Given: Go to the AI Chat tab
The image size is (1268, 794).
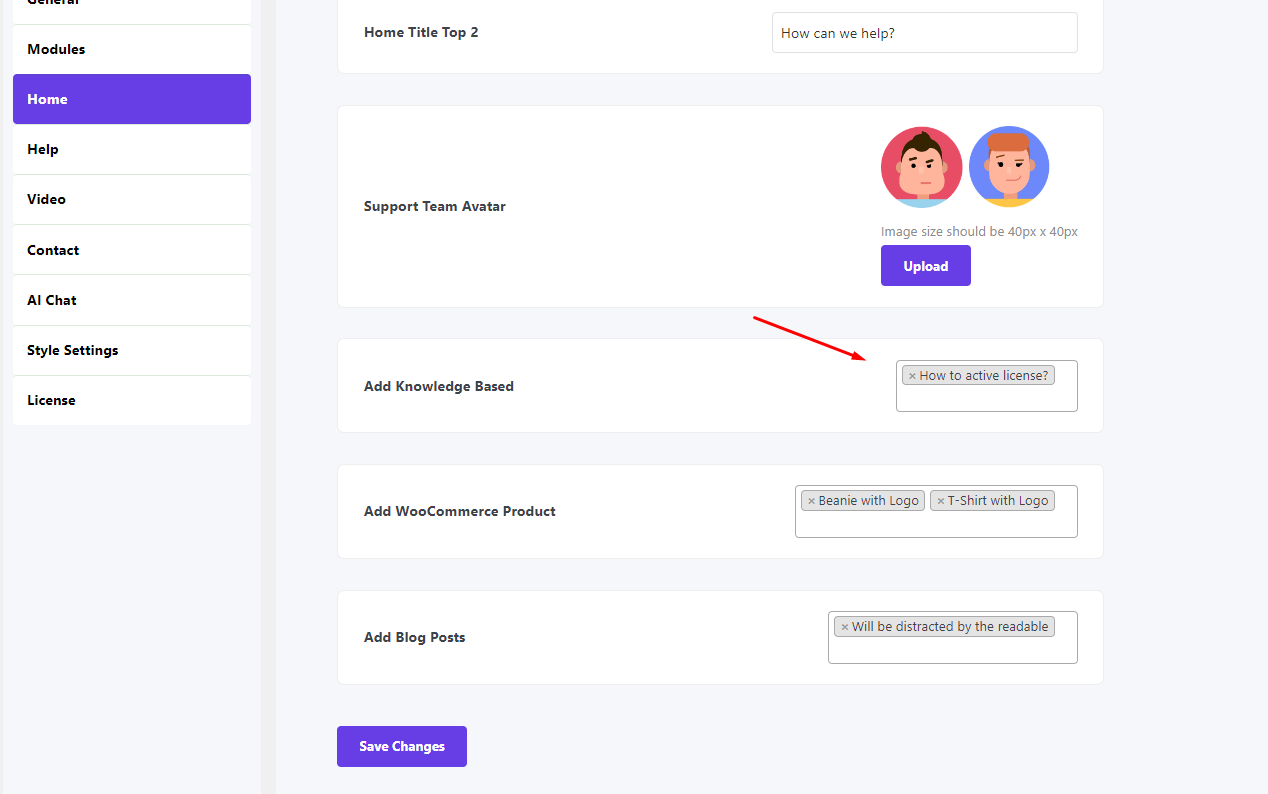Looking at the screenshot, I should pos(131,300).
